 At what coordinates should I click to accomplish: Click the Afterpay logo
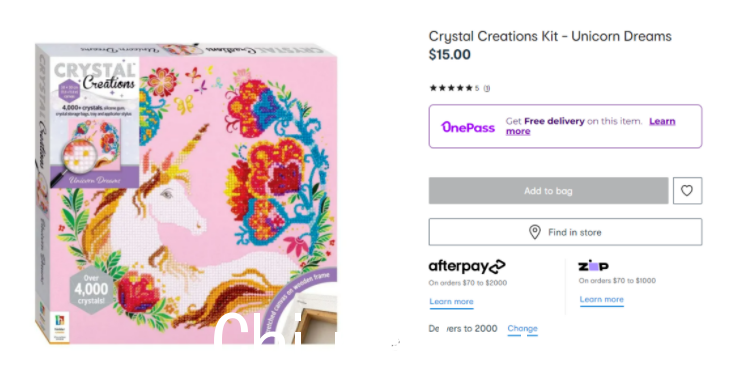(x=467, y=267)
